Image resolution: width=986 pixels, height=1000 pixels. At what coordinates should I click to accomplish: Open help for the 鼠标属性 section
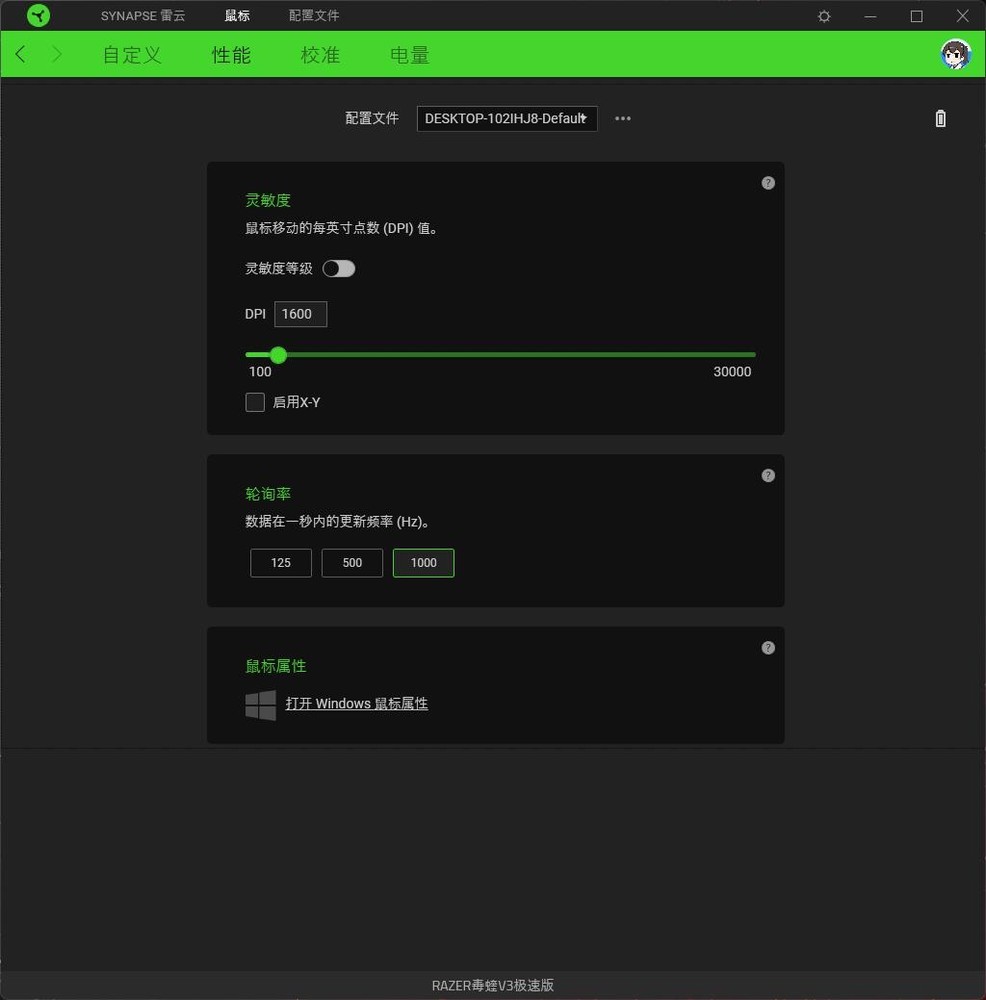(768, 648)
